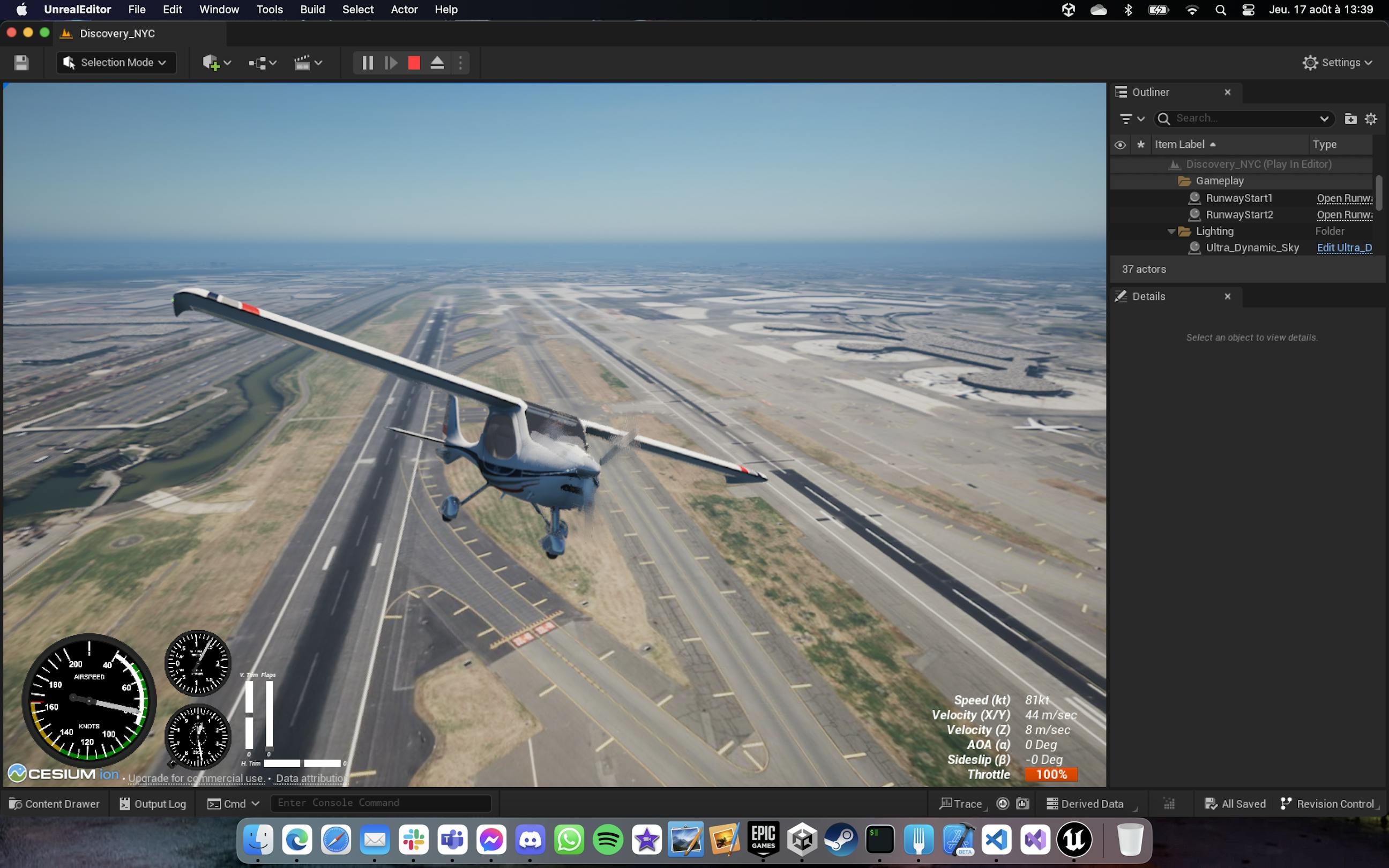
Task: Click the Edit Ultra_D link for Ultra_Dynamic_Sky
Action: click(1344, 248)
